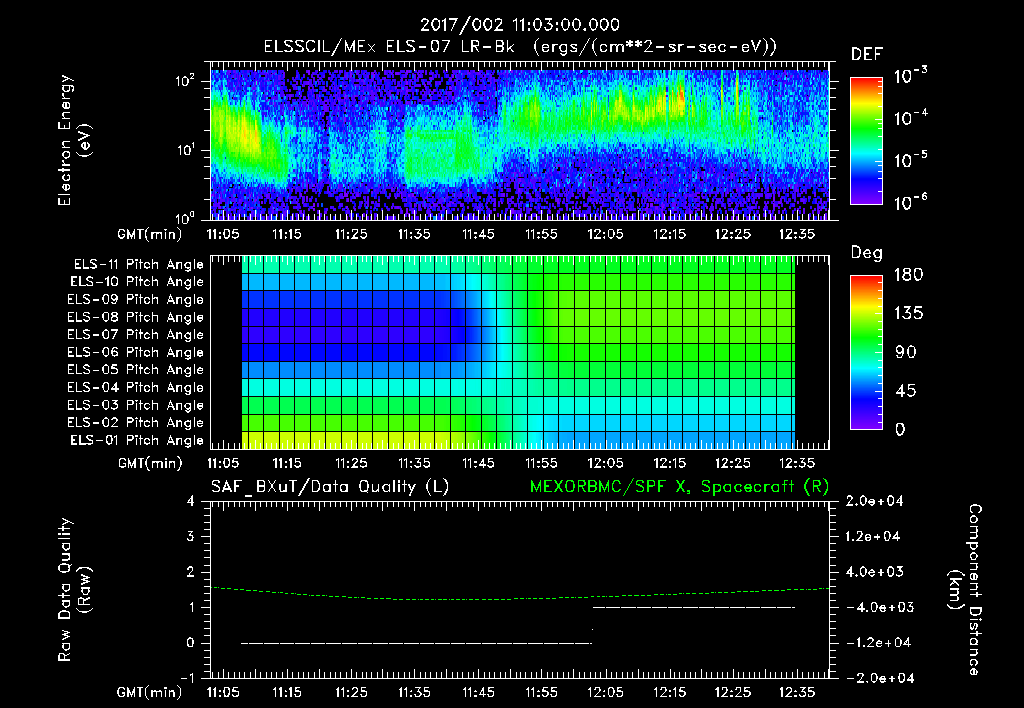The width and height of the screenshot is (1024, 708).
Task: Click the ELS-05 Pitch Angle row label
Action: click(136, 370)
